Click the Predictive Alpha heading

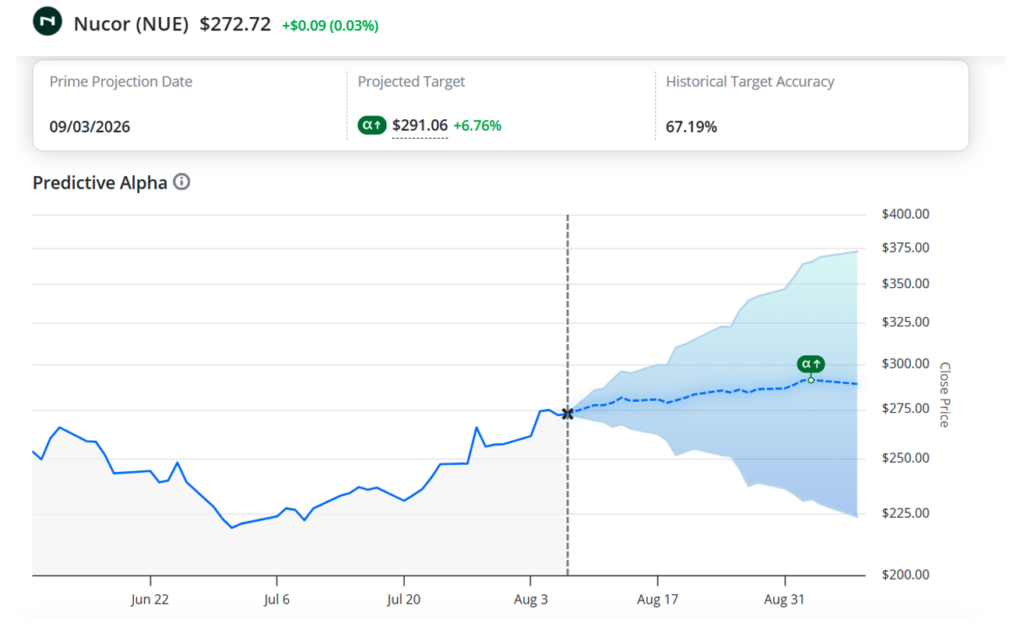click(x=100, y=183)
